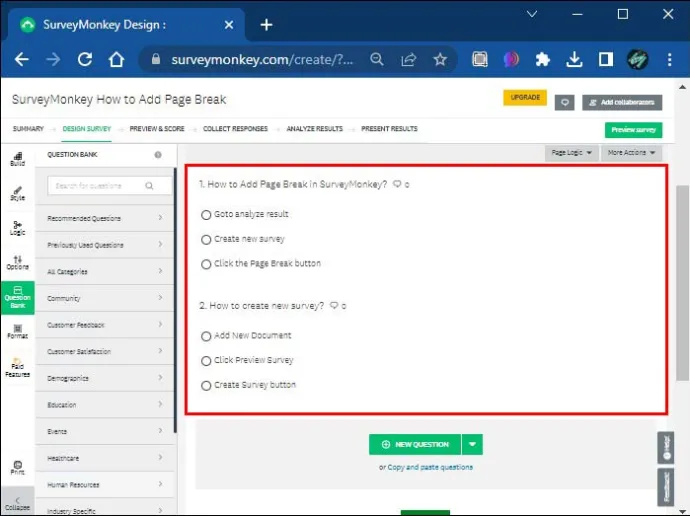
Task: Click Copy and paste questions link
Action: [x=430, y=467]
